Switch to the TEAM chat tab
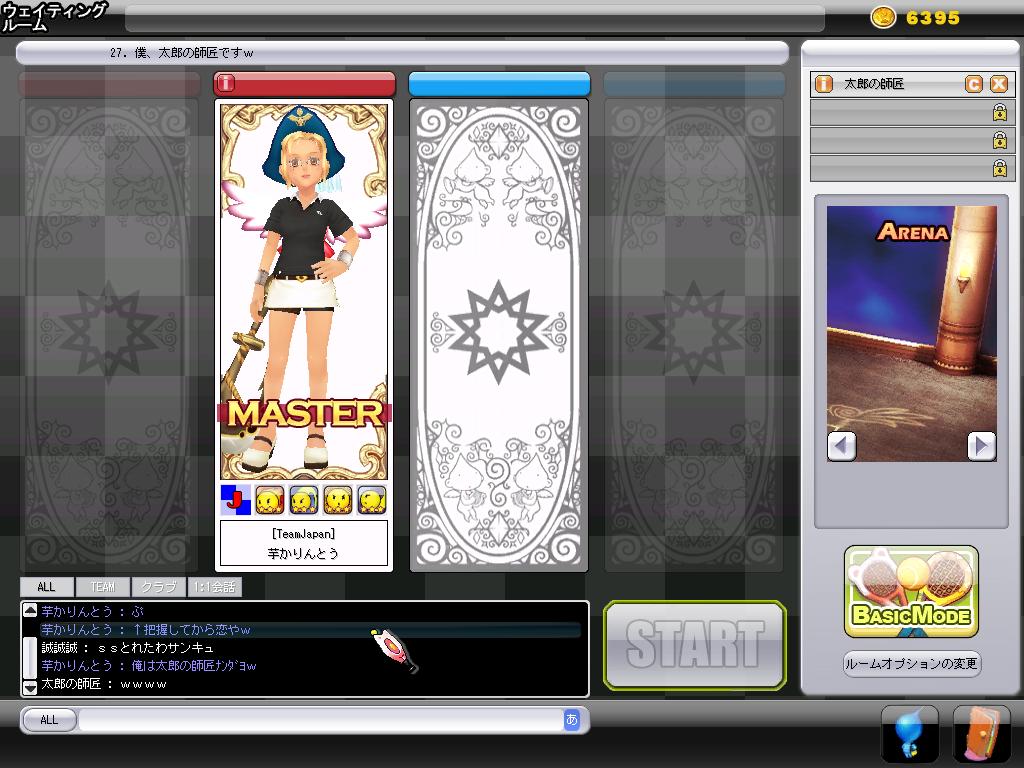The image size is (1024, 768). (x=103, y=587)
